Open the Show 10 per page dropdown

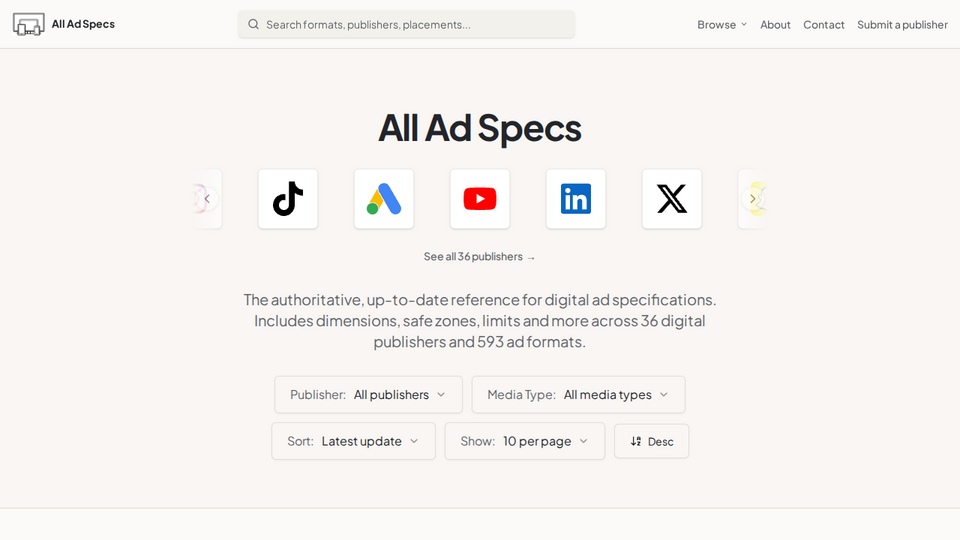pos(525,441)
